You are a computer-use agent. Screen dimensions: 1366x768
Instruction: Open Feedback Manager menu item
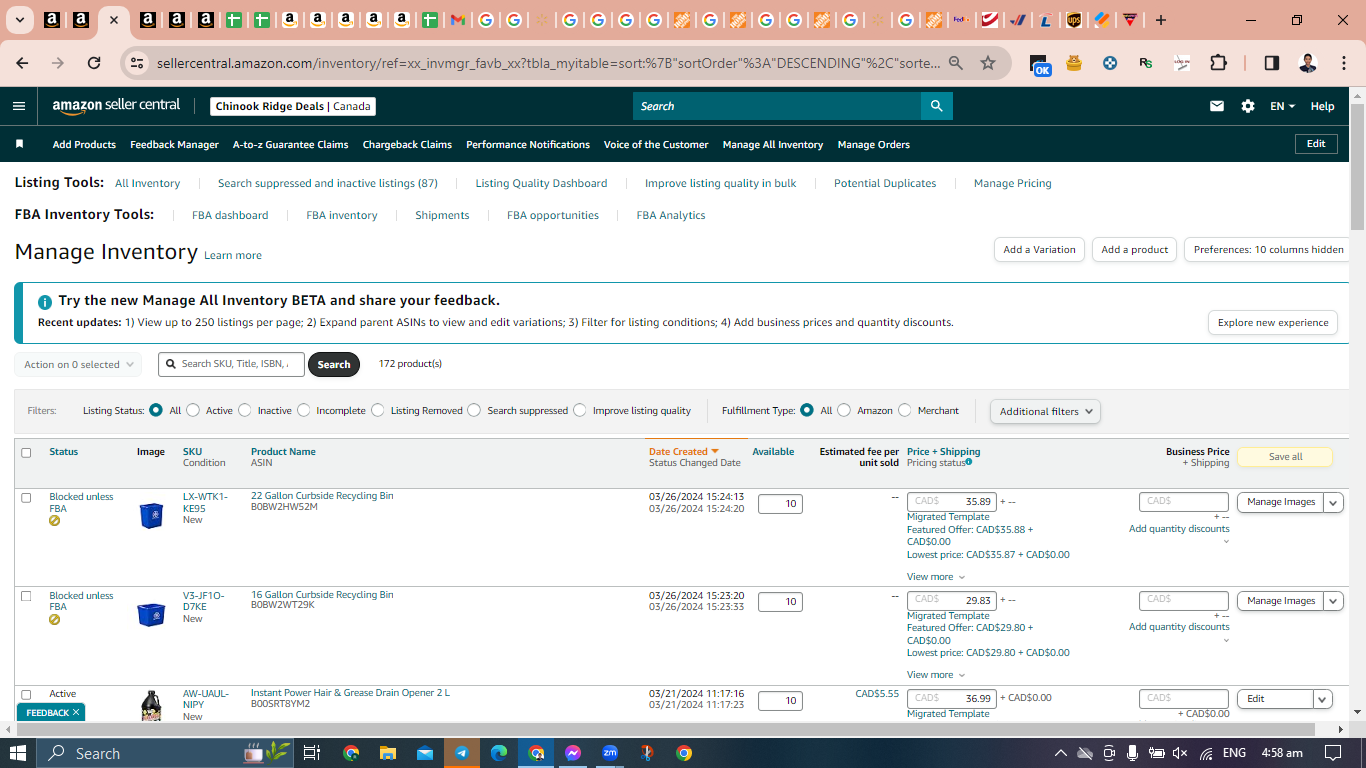coord(174,144)
